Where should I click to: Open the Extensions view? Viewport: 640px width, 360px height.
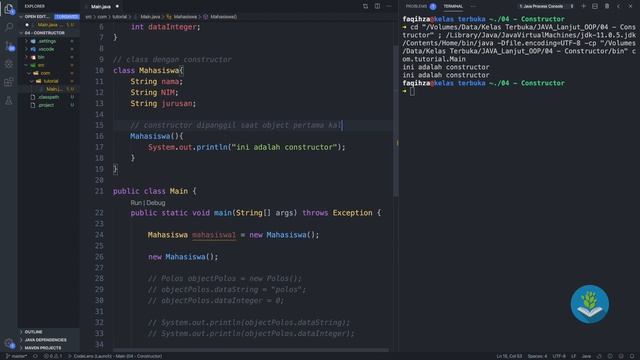[x=9, y=82]
